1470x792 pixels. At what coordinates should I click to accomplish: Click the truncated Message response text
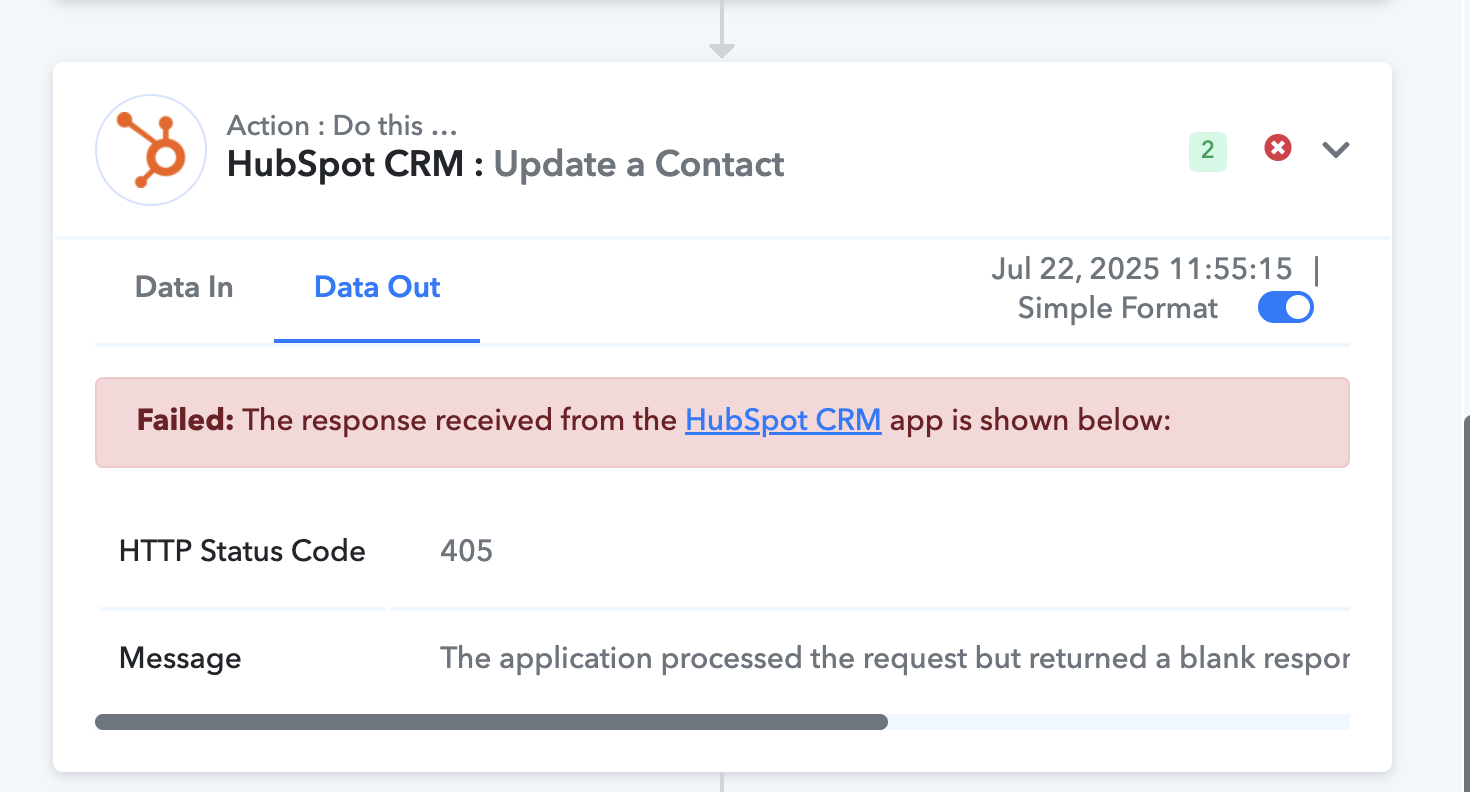[x=895, y=658]
